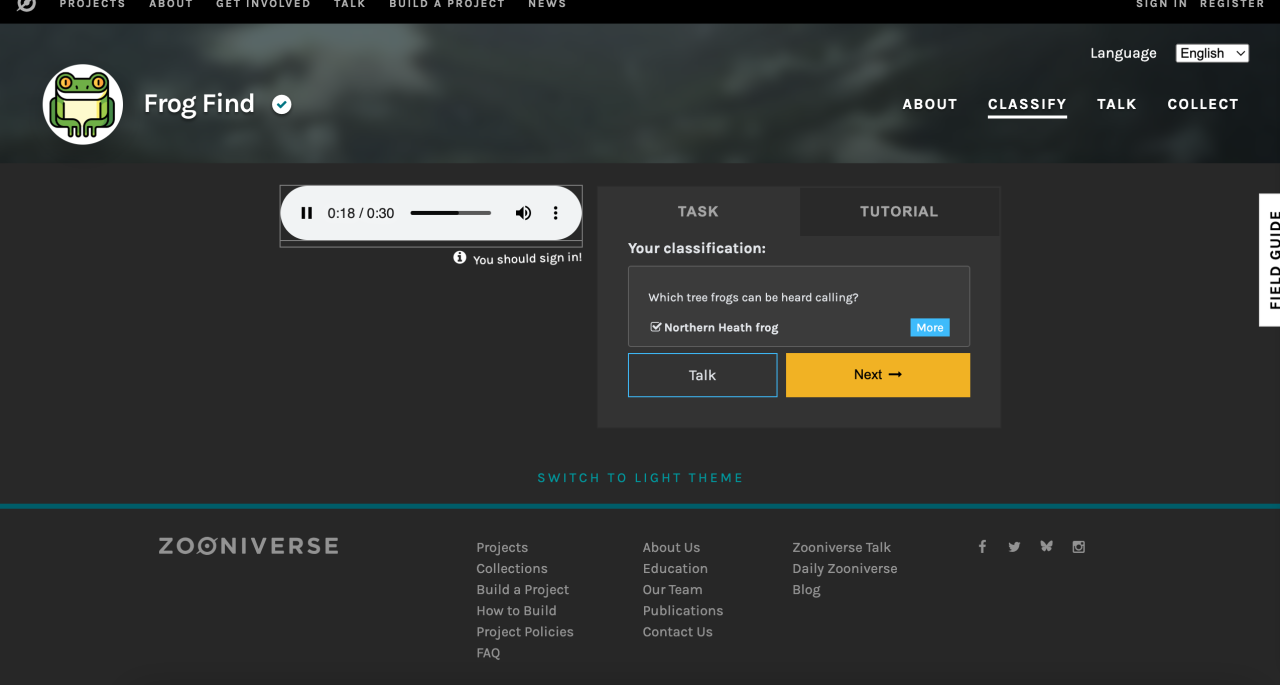Open footer How to Build link
Screen dimensions: 1280x685
516,610
